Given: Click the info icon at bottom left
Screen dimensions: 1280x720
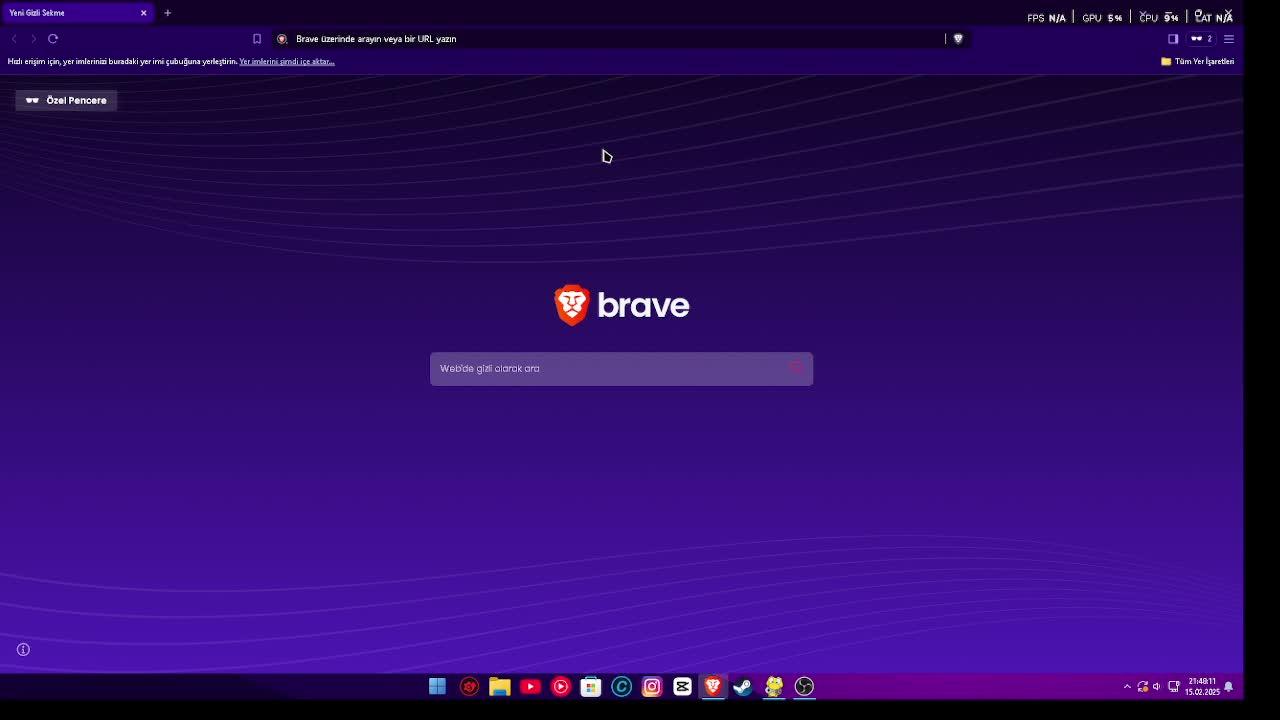Looking at the screenshot, I should (23, 650).
